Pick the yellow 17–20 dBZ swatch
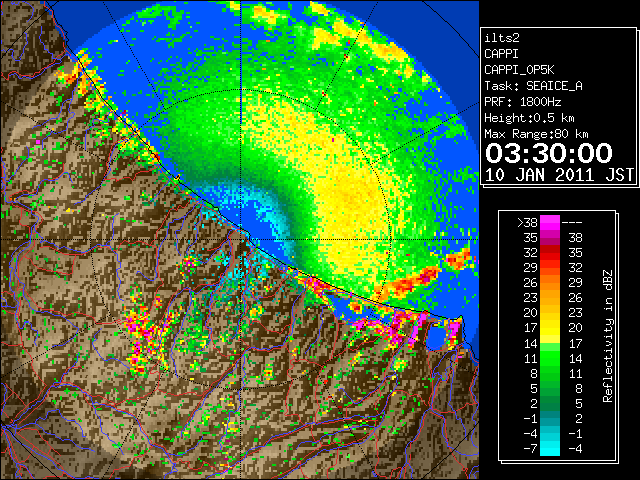The width and height of the screenshot is (640, 480). 550,328
